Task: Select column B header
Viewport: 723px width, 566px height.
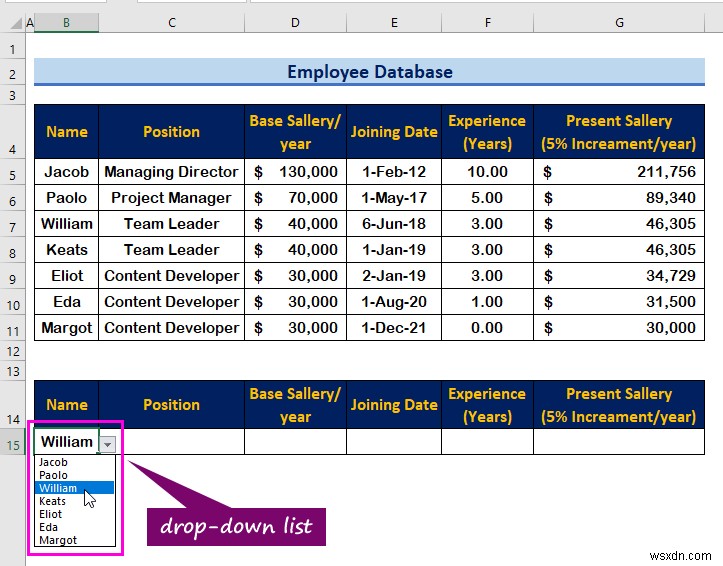Action: pyautogui.click(x=66, y=23)
